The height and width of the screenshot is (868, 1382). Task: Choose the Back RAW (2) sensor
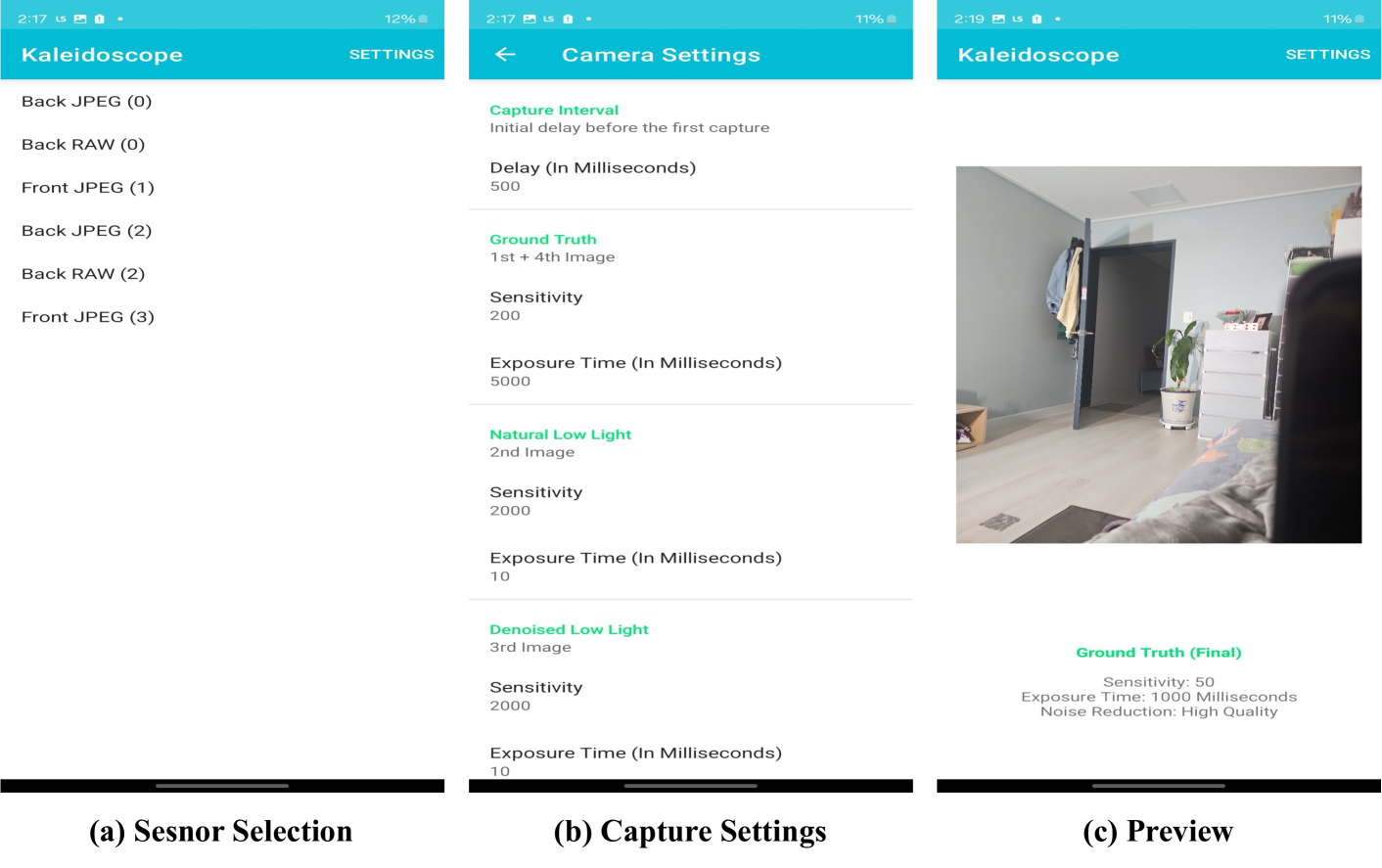[x=83, y=274]
